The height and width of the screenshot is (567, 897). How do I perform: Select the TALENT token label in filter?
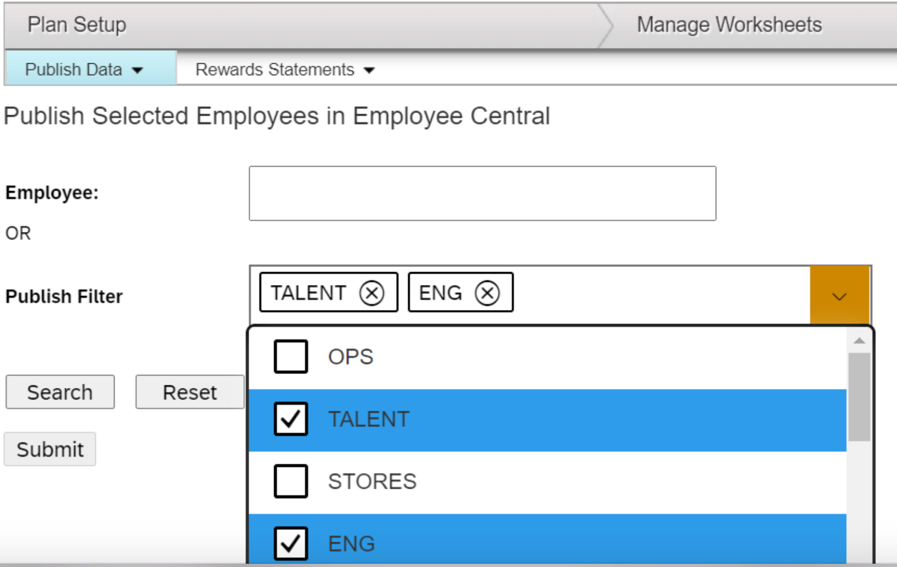tap(308, 293)
